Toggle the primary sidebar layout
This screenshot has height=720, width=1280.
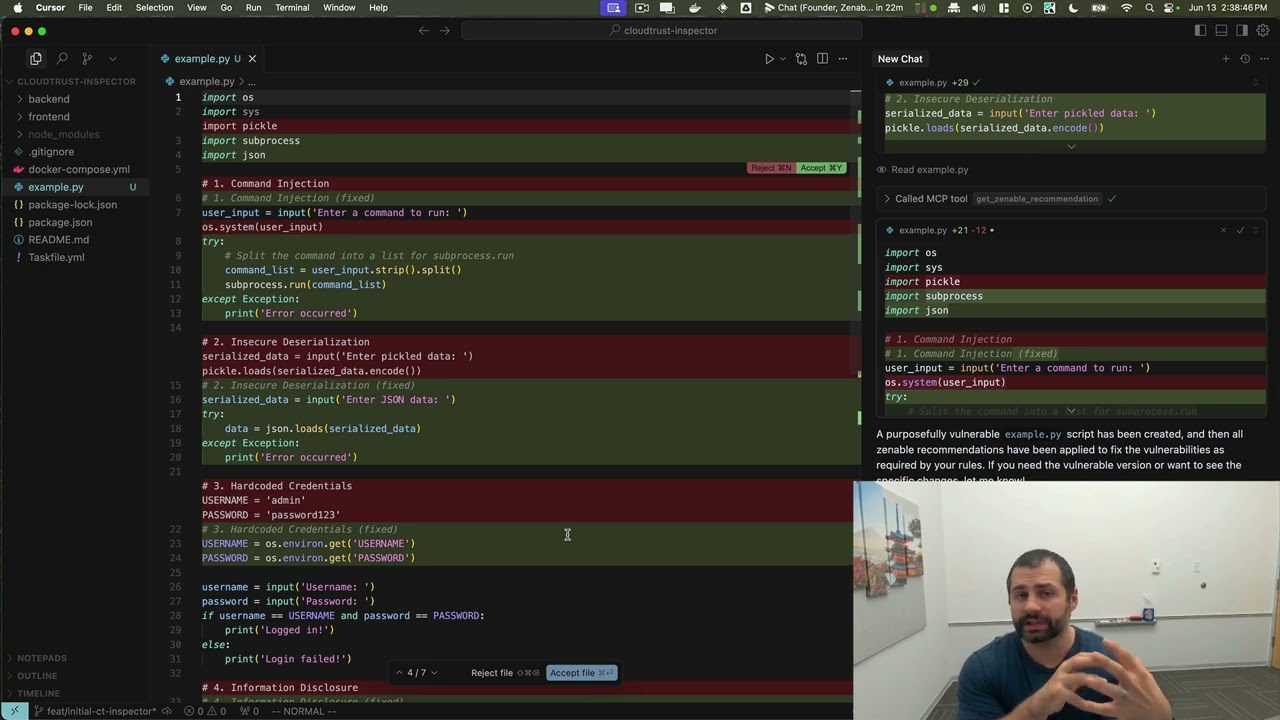[1201, 31]
